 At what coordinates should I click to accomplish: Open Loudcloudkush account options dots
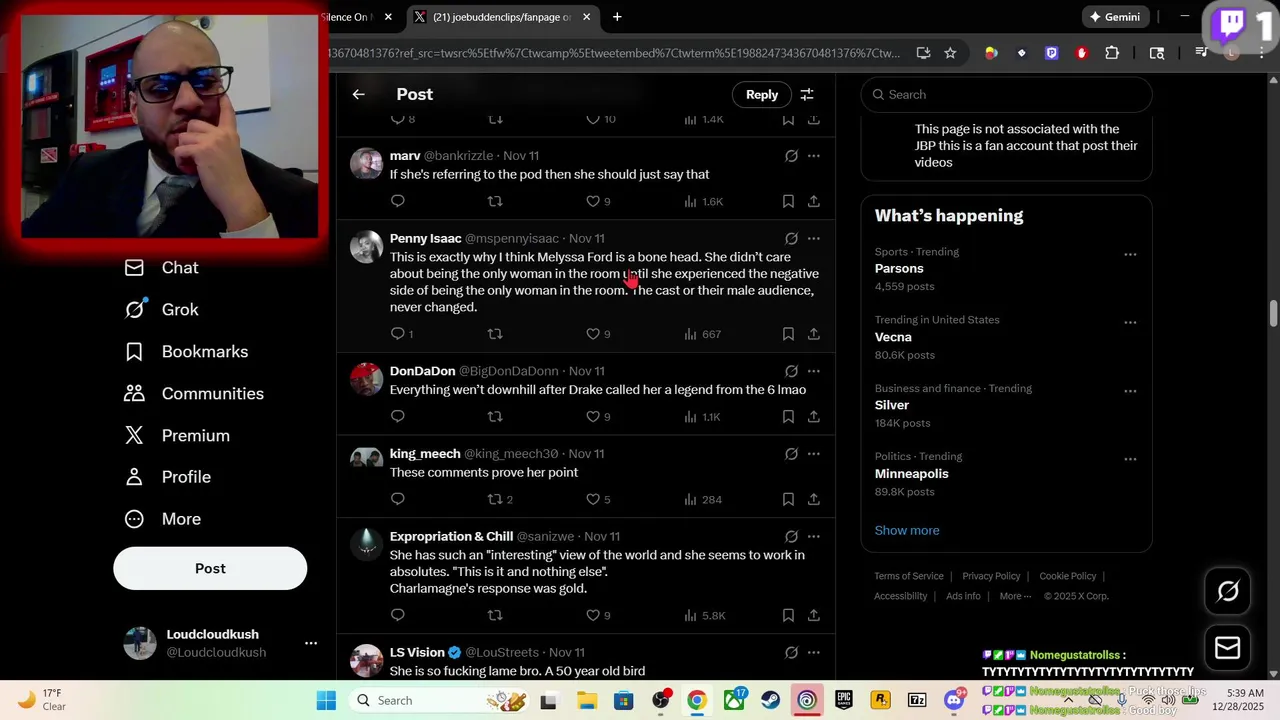311,643
